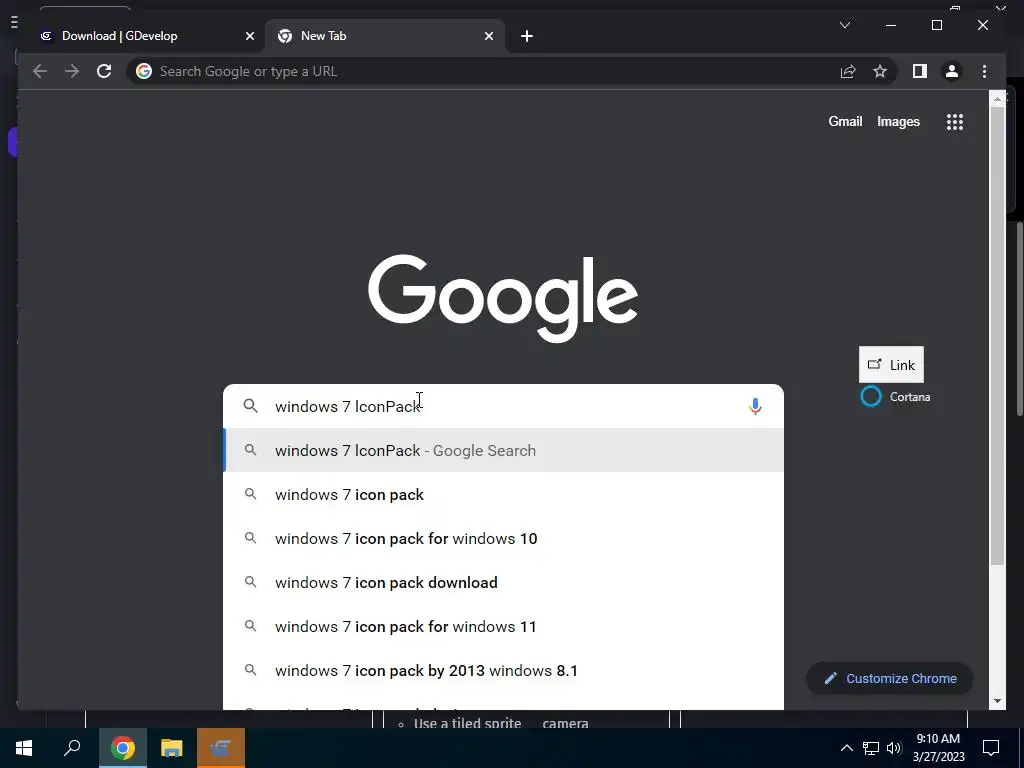
Task: Click the Chrome taskbar icon
Action: (122, 748)
